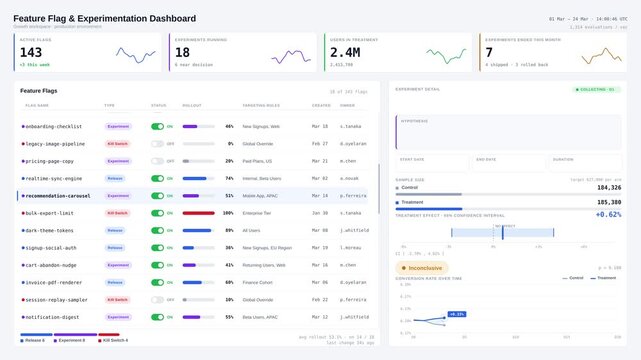Select the dark-theme-tokens flag name
Screen dimensions: 641x360
(x=49, y=230)
